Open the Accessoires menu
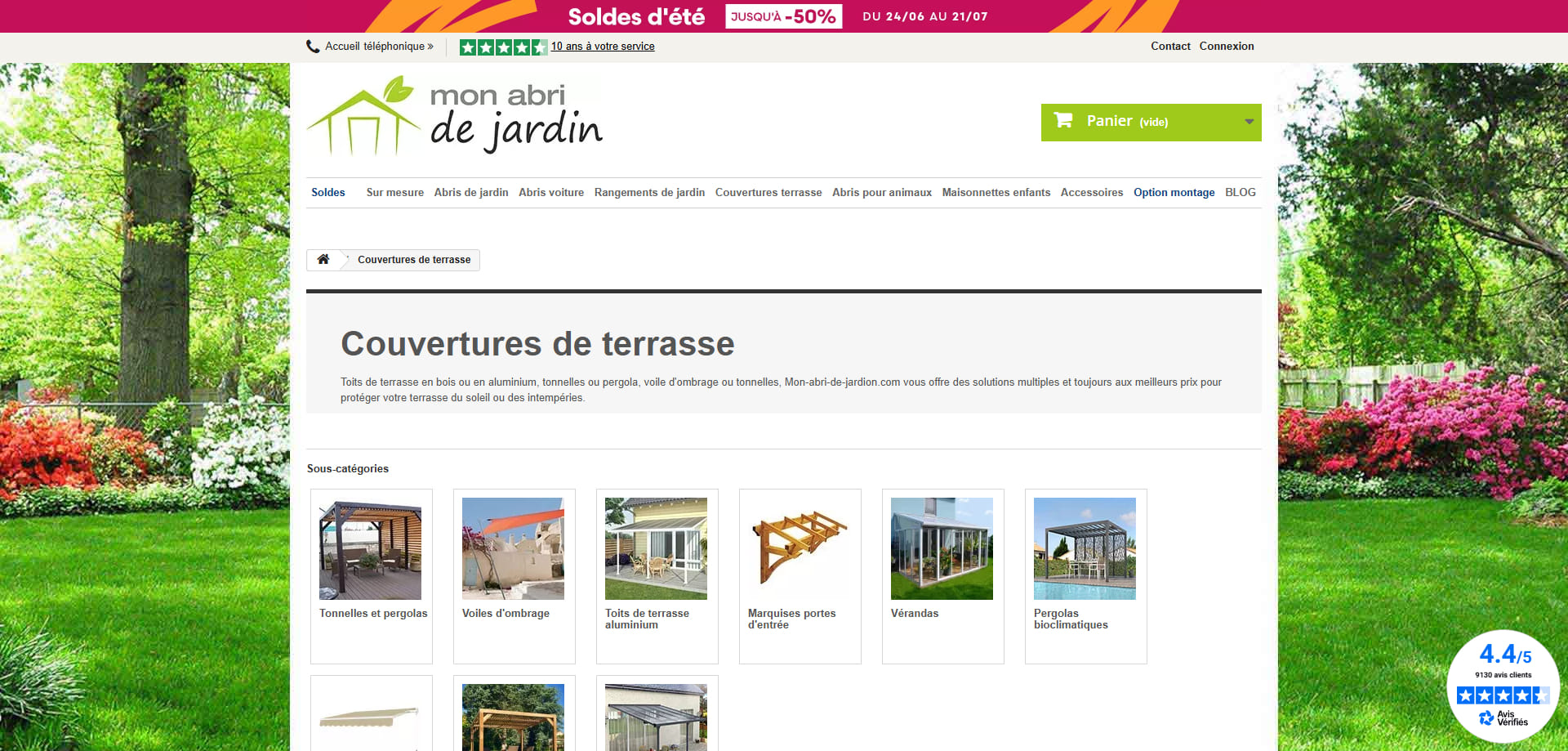 1092,193
